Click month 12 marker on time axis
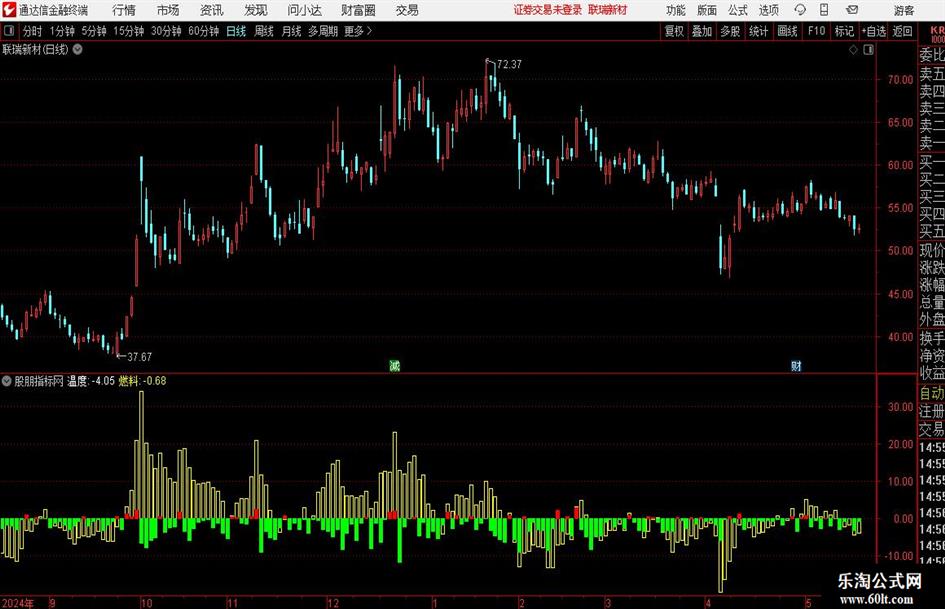The height and width of the screenshot is (609, 945). [333, 603]
